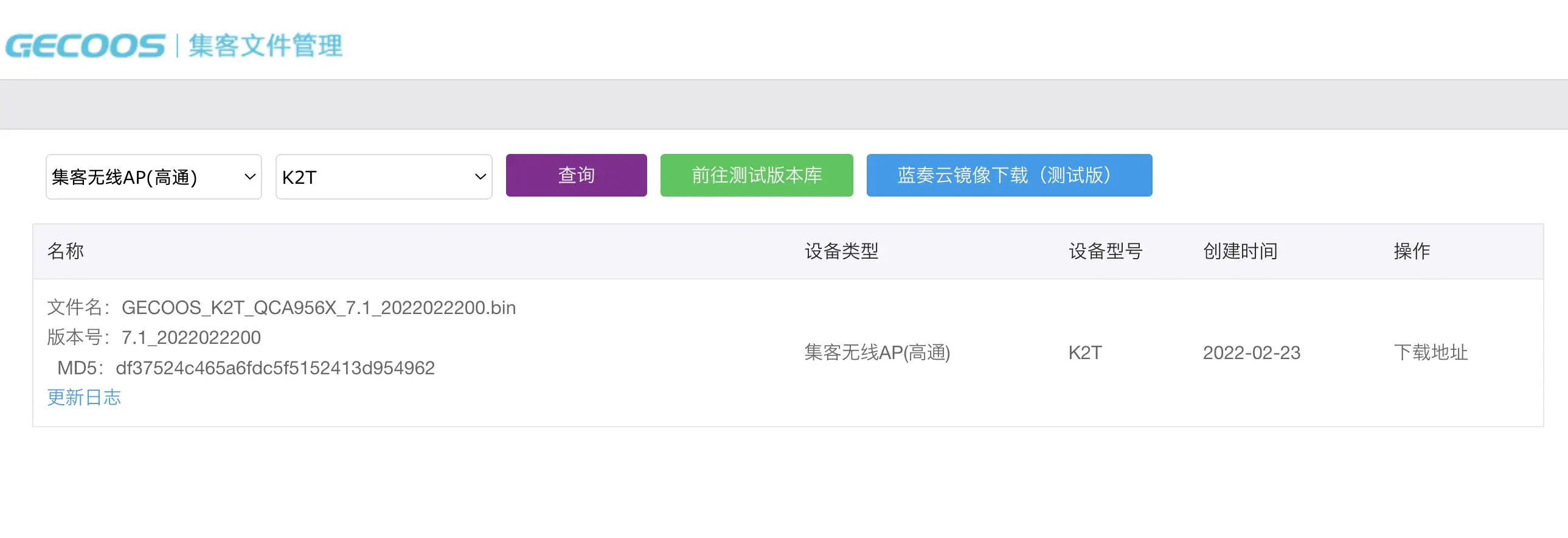
Task: Click the 下载地址 download link
Action: coord(1431,352)
